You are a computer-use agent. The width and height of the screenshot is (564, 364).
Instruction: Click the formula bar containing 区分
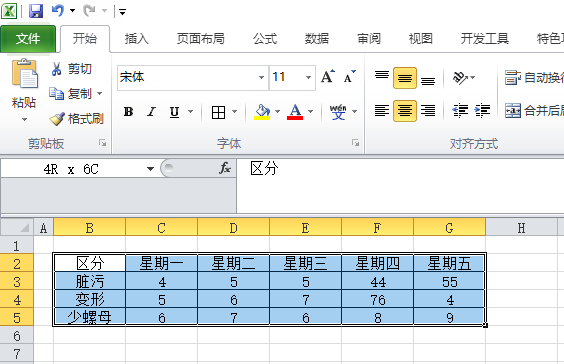pyautogui.click(x=400, y=185)
